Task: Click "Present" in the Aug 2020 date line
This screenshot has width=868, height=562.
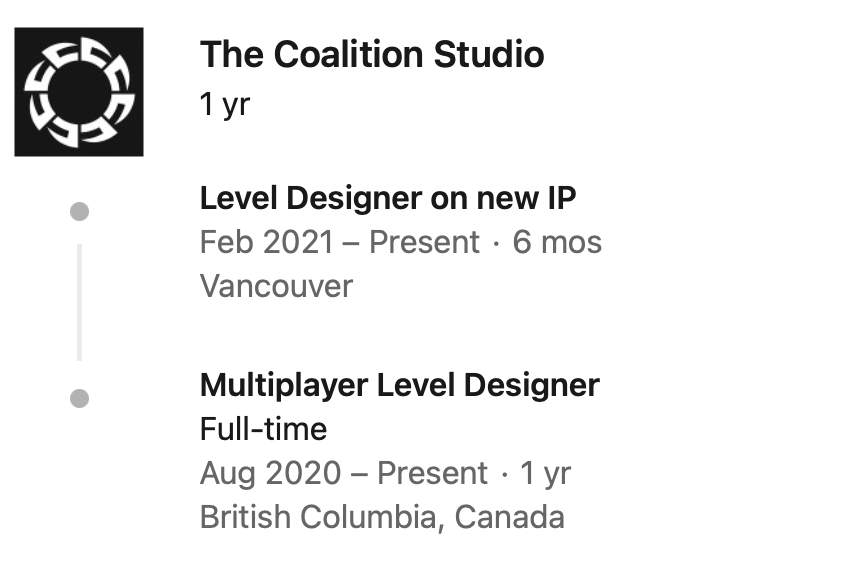Action: tap(432, 474)
